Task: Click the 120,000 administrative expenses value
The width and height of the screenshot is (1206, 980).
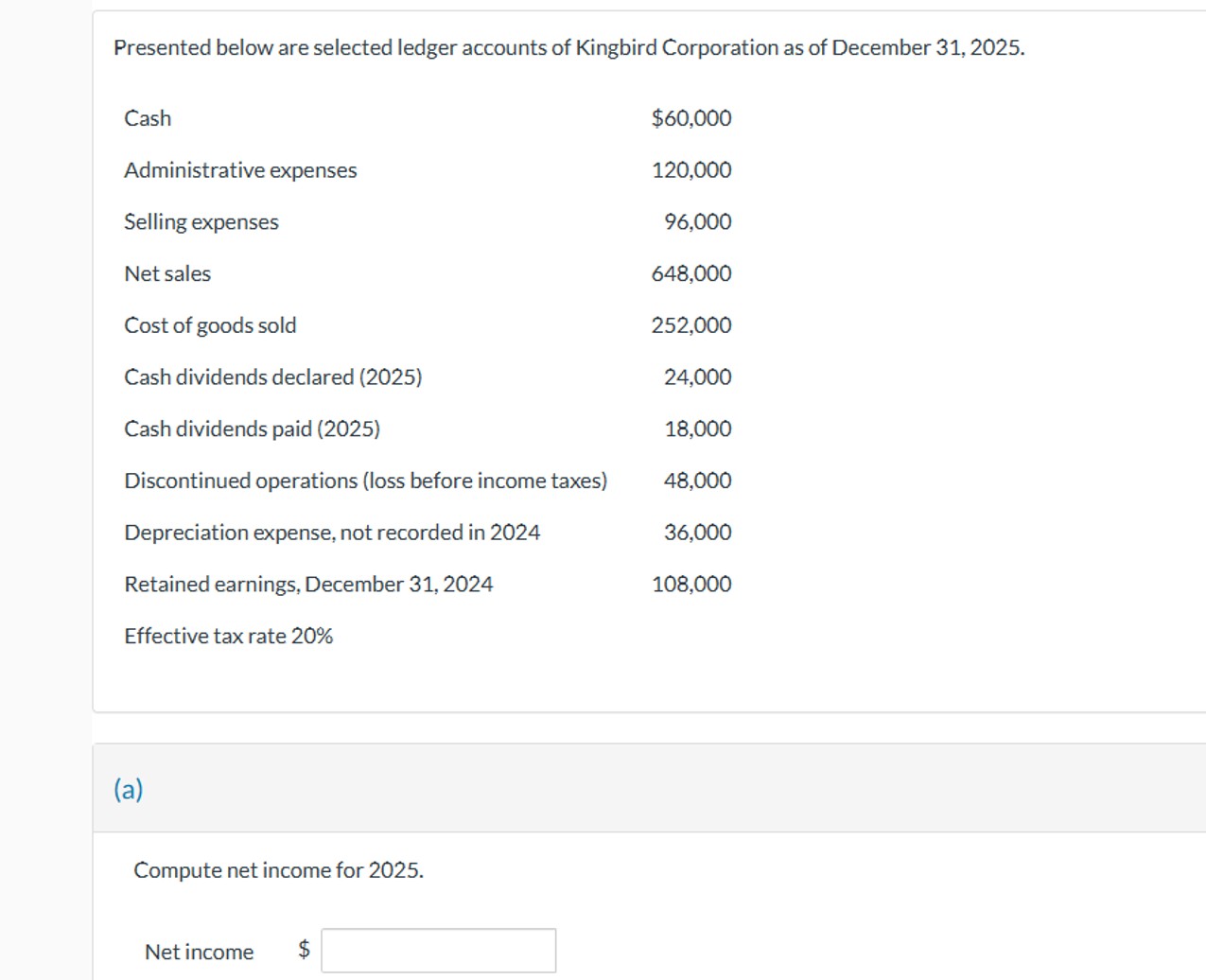Action: pos(690,169)
